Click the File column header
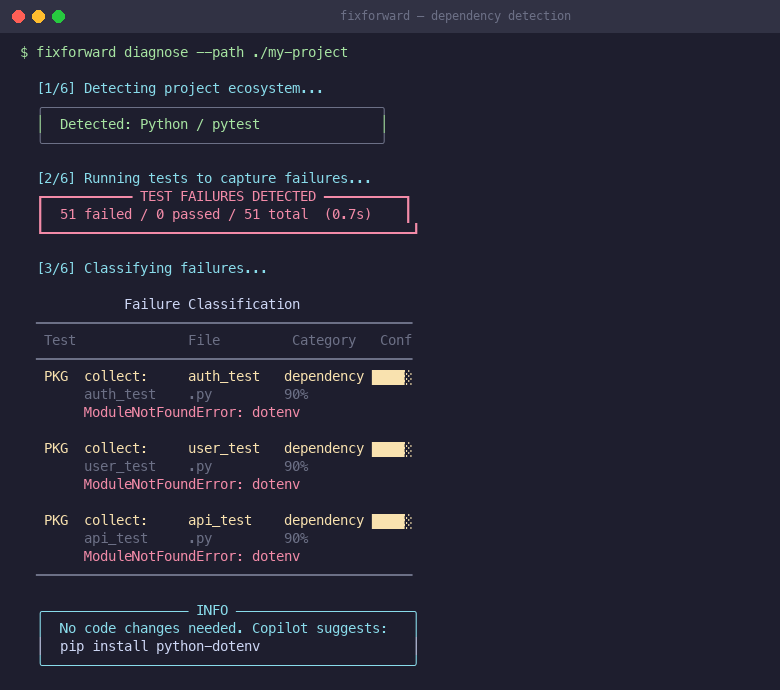780x690 pixels. tap(204, 341)
